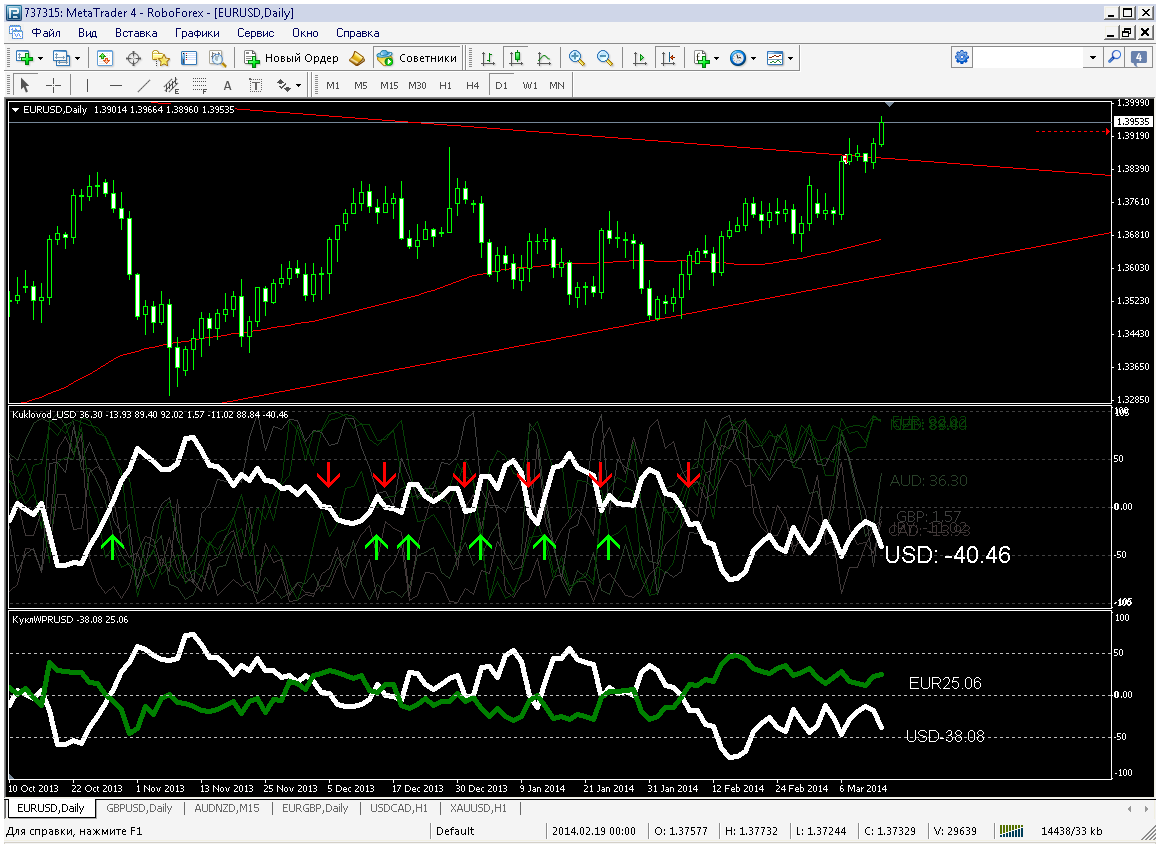Image resolution: width=1160 pixels, height=844 pixels.
Task: Open the Market Watch window icon
Action: [x=104, y=58]
